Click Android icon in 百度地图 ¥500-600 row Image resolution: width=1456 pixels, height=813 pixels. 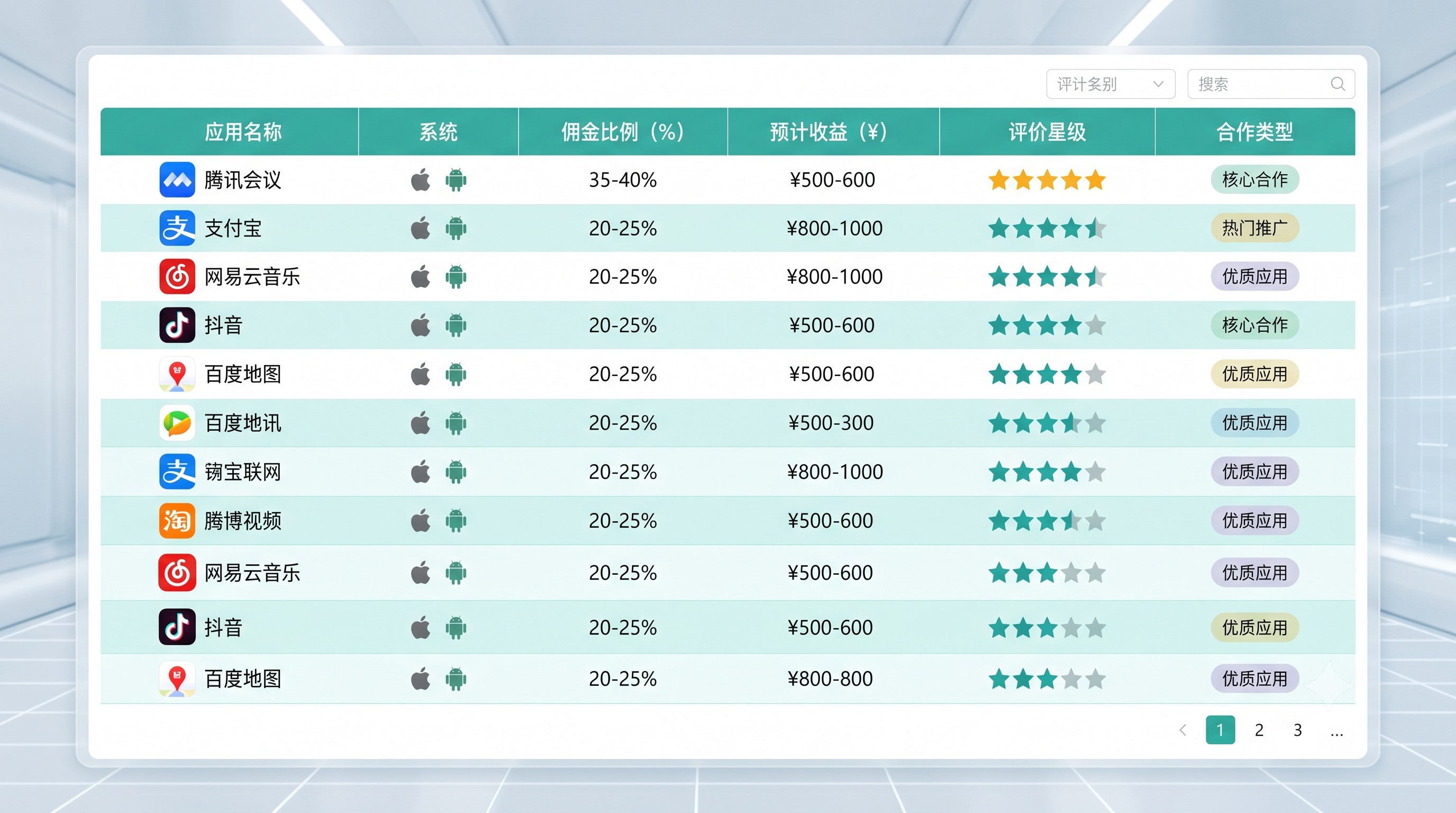tap(456, 374)
